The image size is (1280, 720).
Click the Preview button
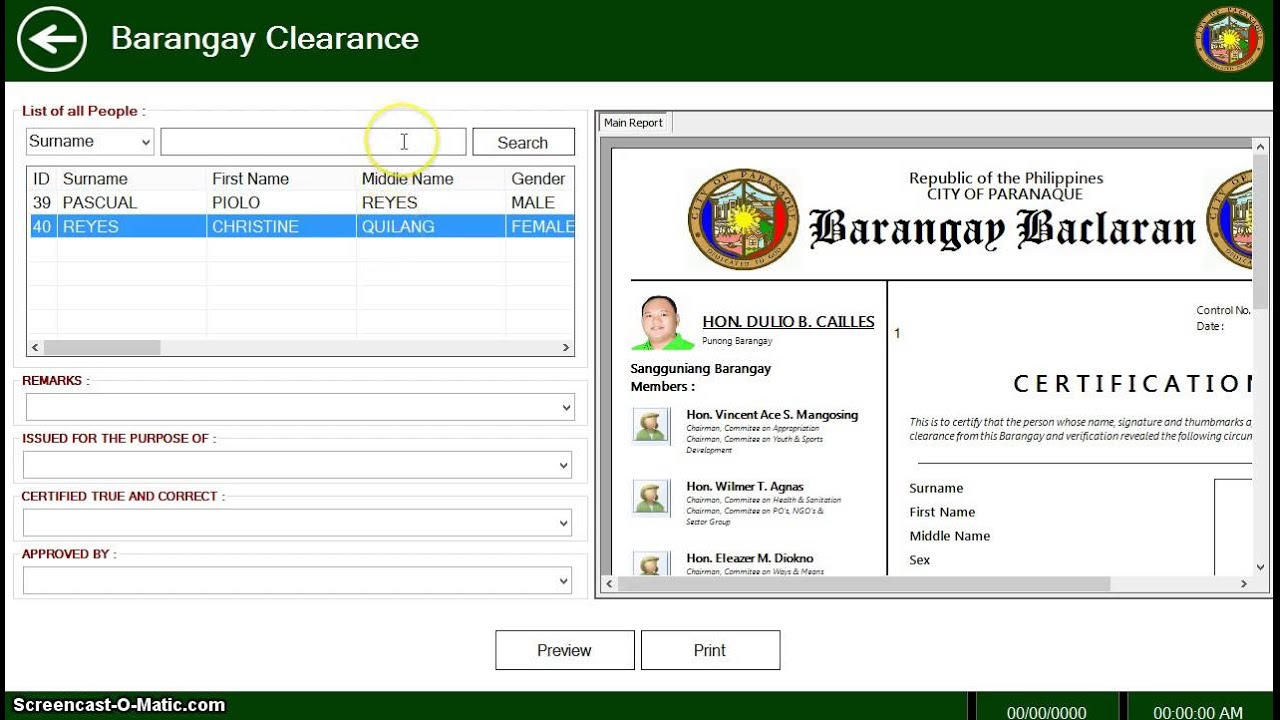[x=564, y=650]
